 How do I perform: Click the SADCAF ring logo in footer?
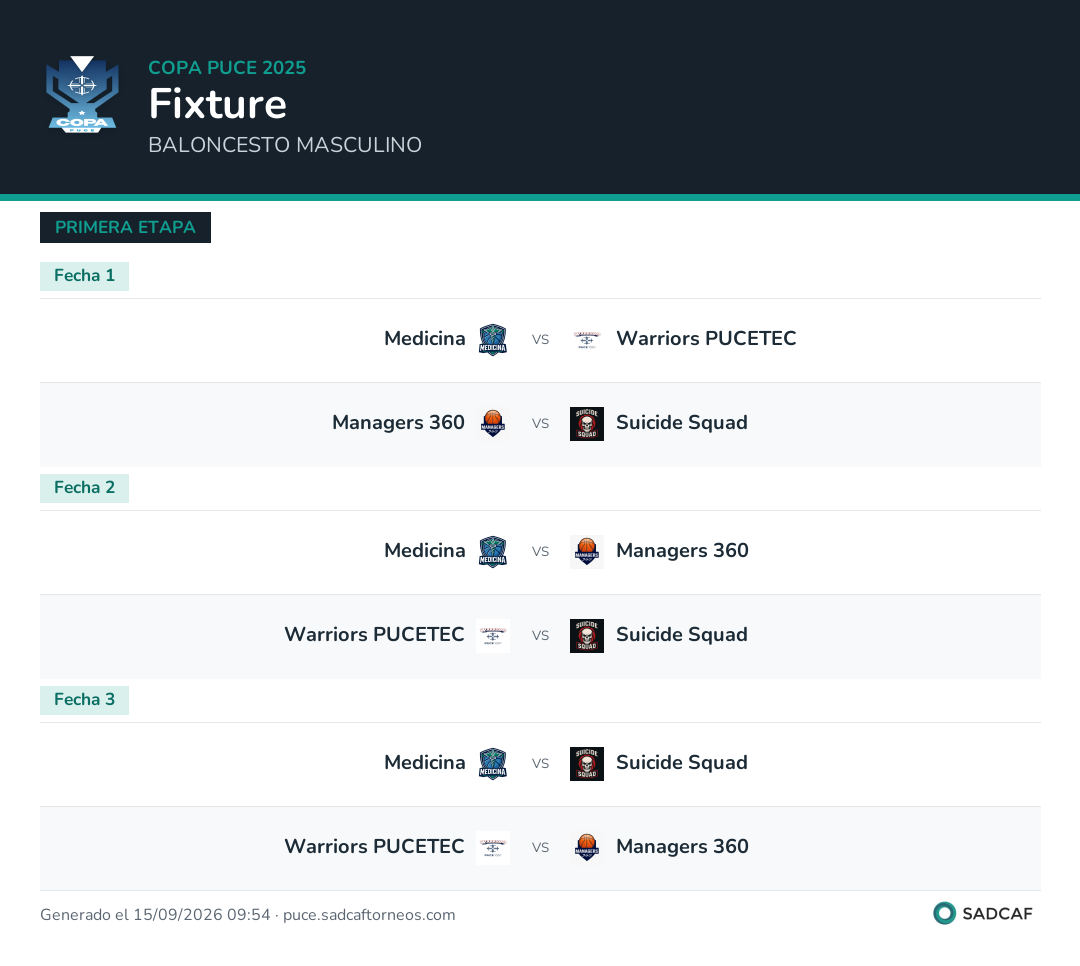coord(944,913)
